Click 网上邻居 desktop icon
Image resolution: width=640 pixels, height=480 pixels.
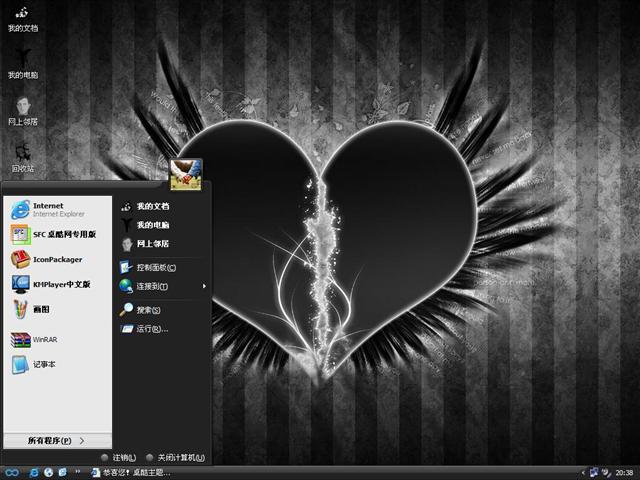click(23, 111)
